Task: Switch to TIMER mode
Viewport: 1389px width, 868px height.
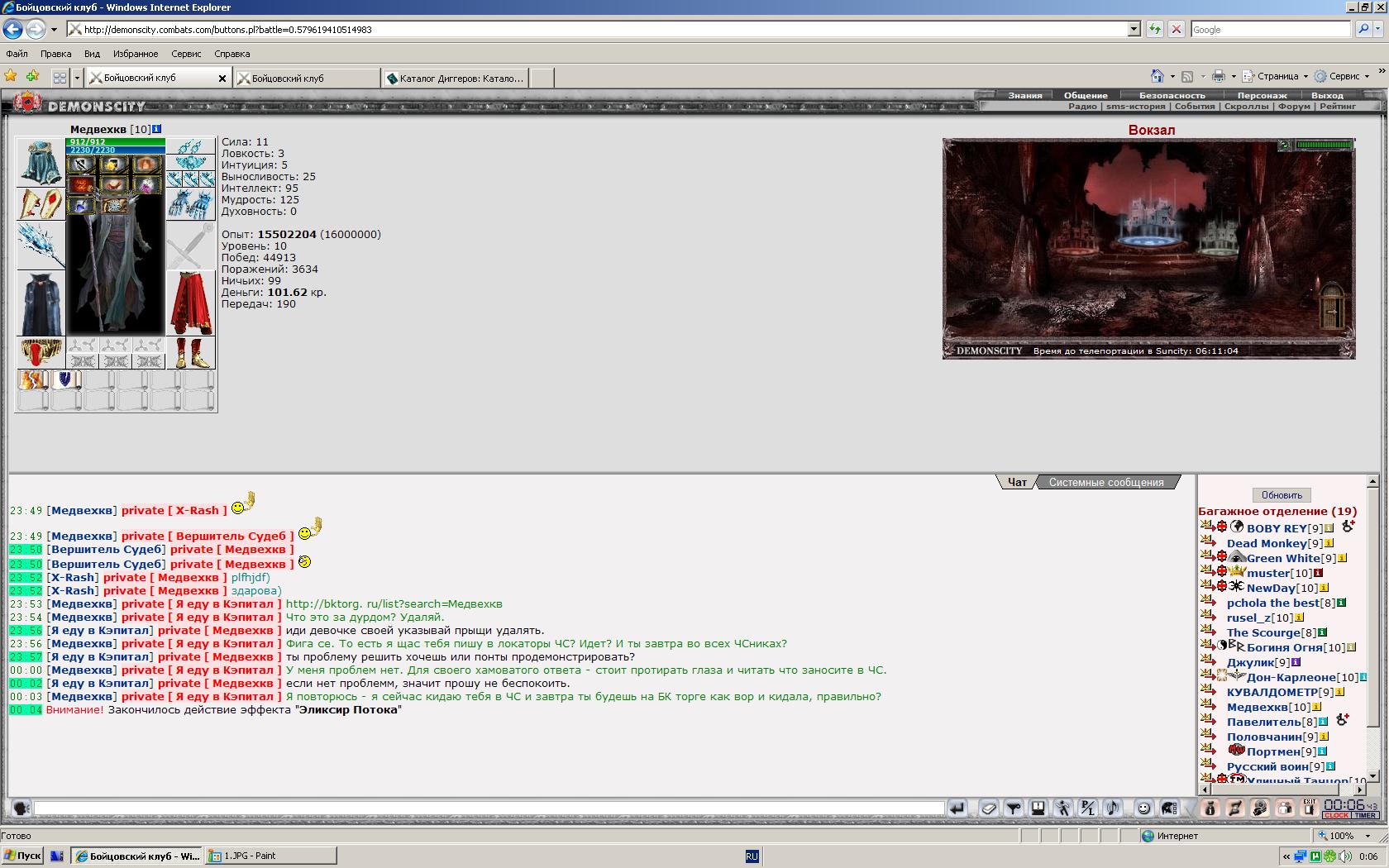Action: [x=1365, y=815]
